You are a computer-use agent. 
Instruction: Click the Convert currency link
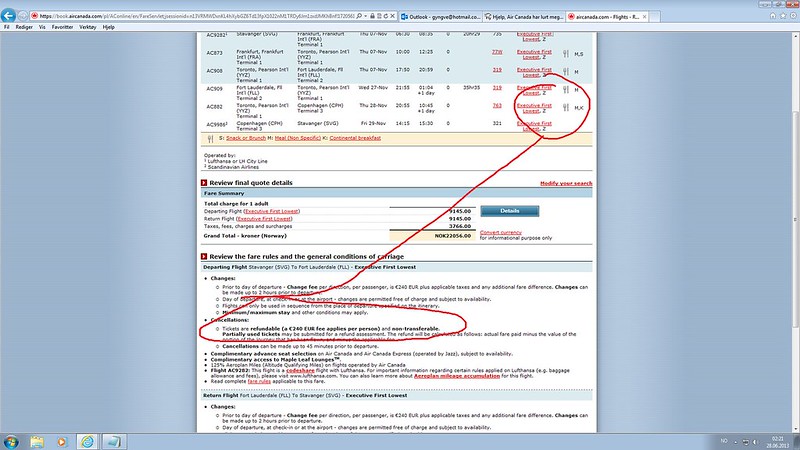[501, 232]
